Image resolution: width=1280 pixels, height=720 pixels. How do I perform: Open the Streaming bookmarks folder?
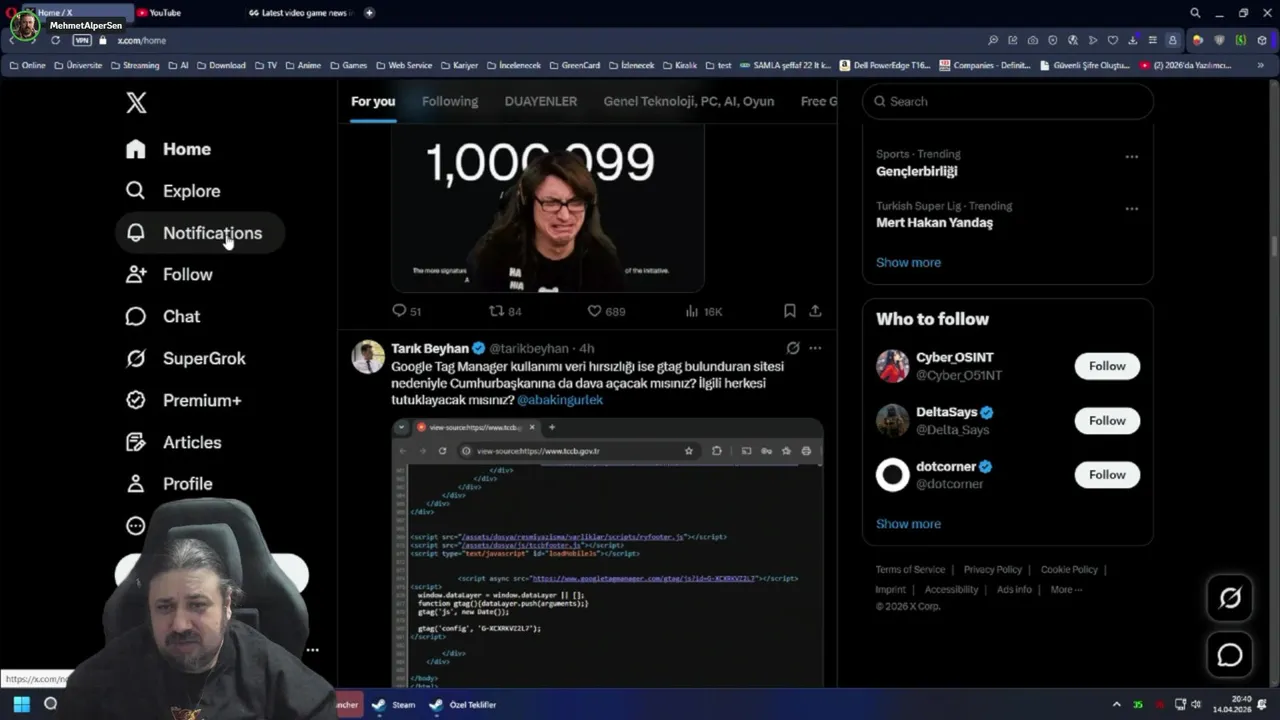click(134, 65)
